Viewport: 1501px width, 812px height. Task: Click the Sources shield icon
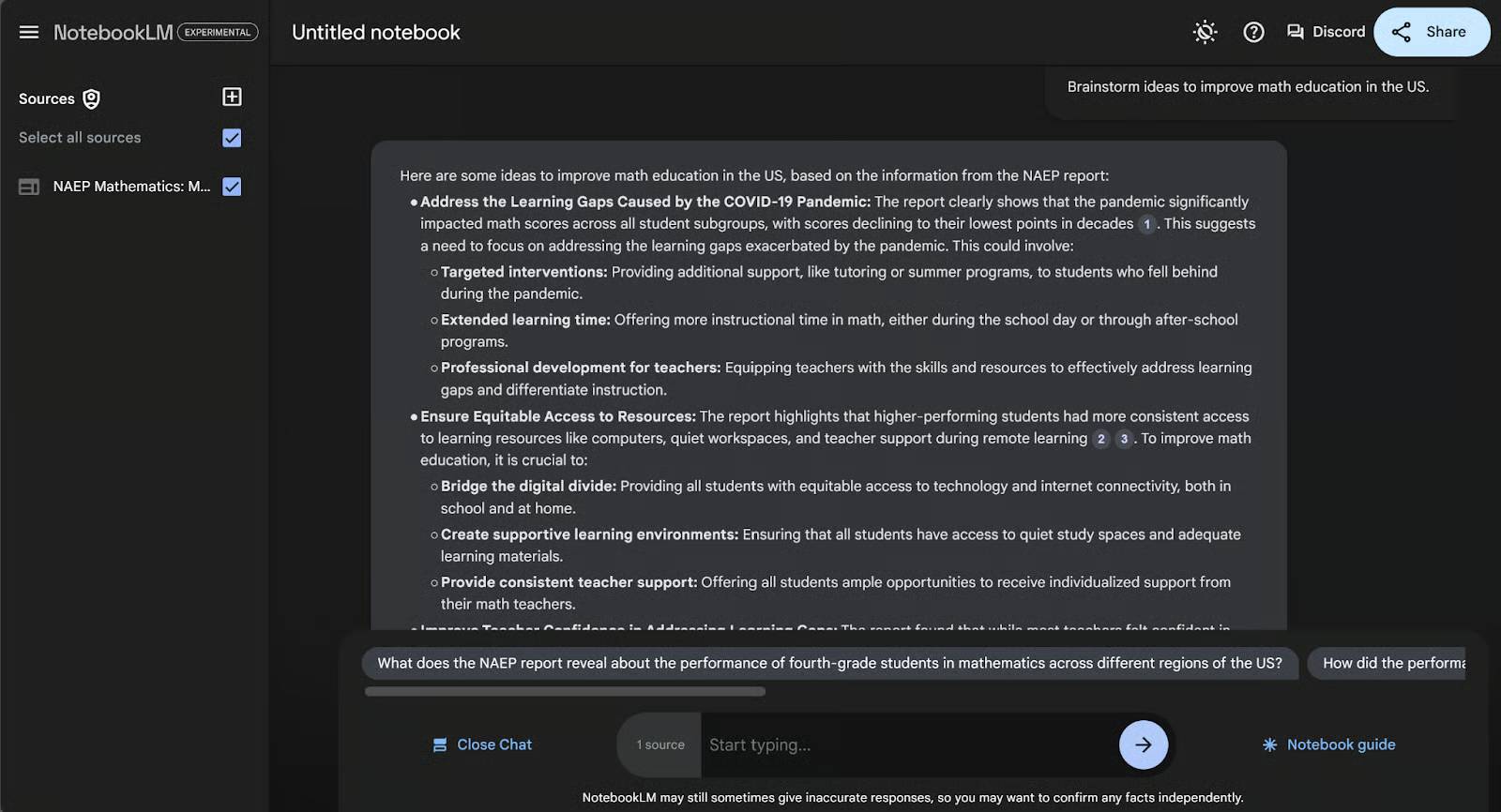click(91, 98)
